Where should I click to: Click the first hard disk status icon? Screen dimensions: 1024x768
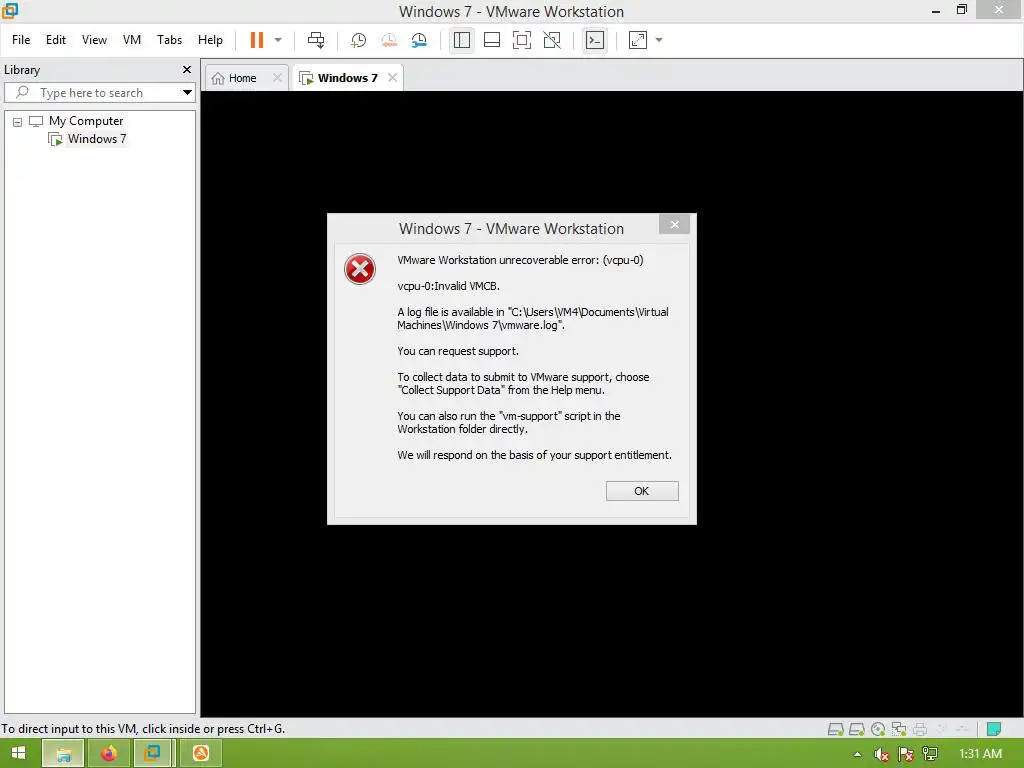[x=835, y=729]
